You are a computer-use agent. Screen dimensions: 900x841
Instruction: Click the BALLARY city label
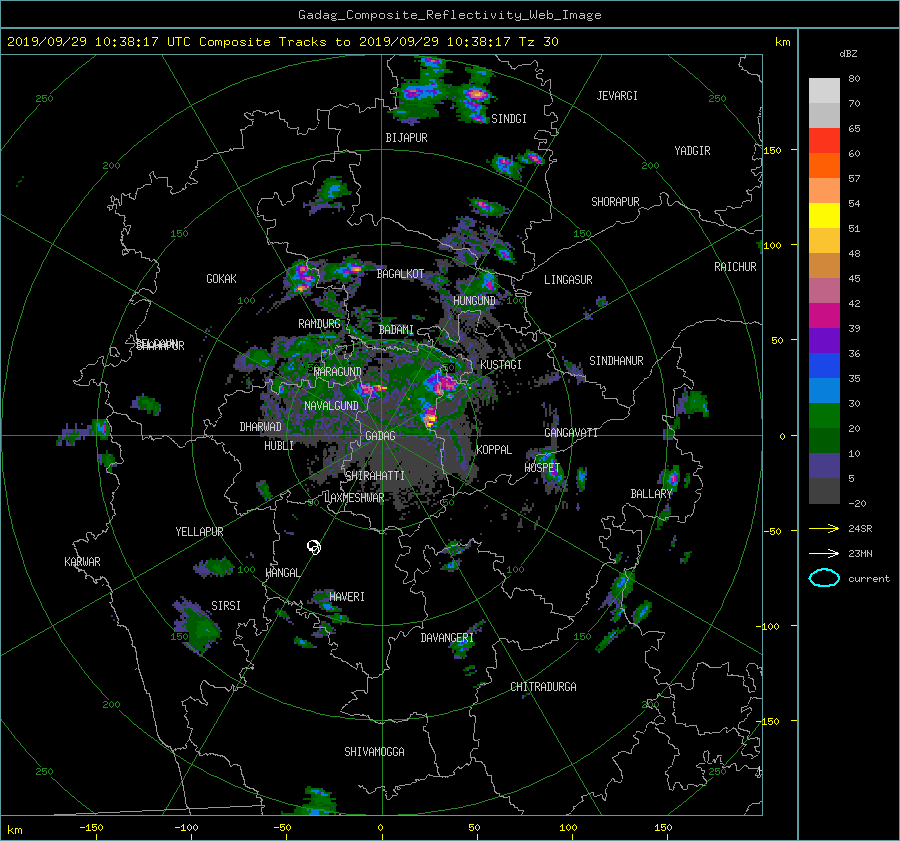(651, 494)
